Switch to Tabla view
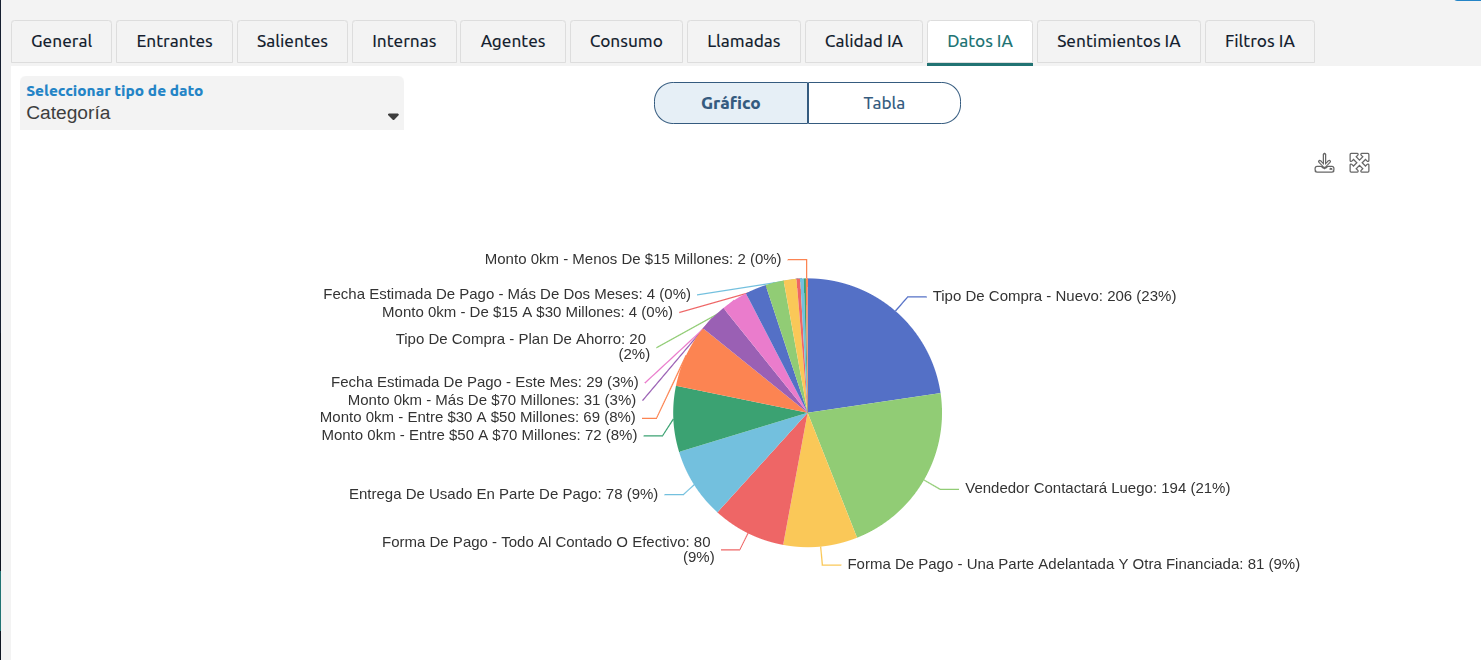 884,103
